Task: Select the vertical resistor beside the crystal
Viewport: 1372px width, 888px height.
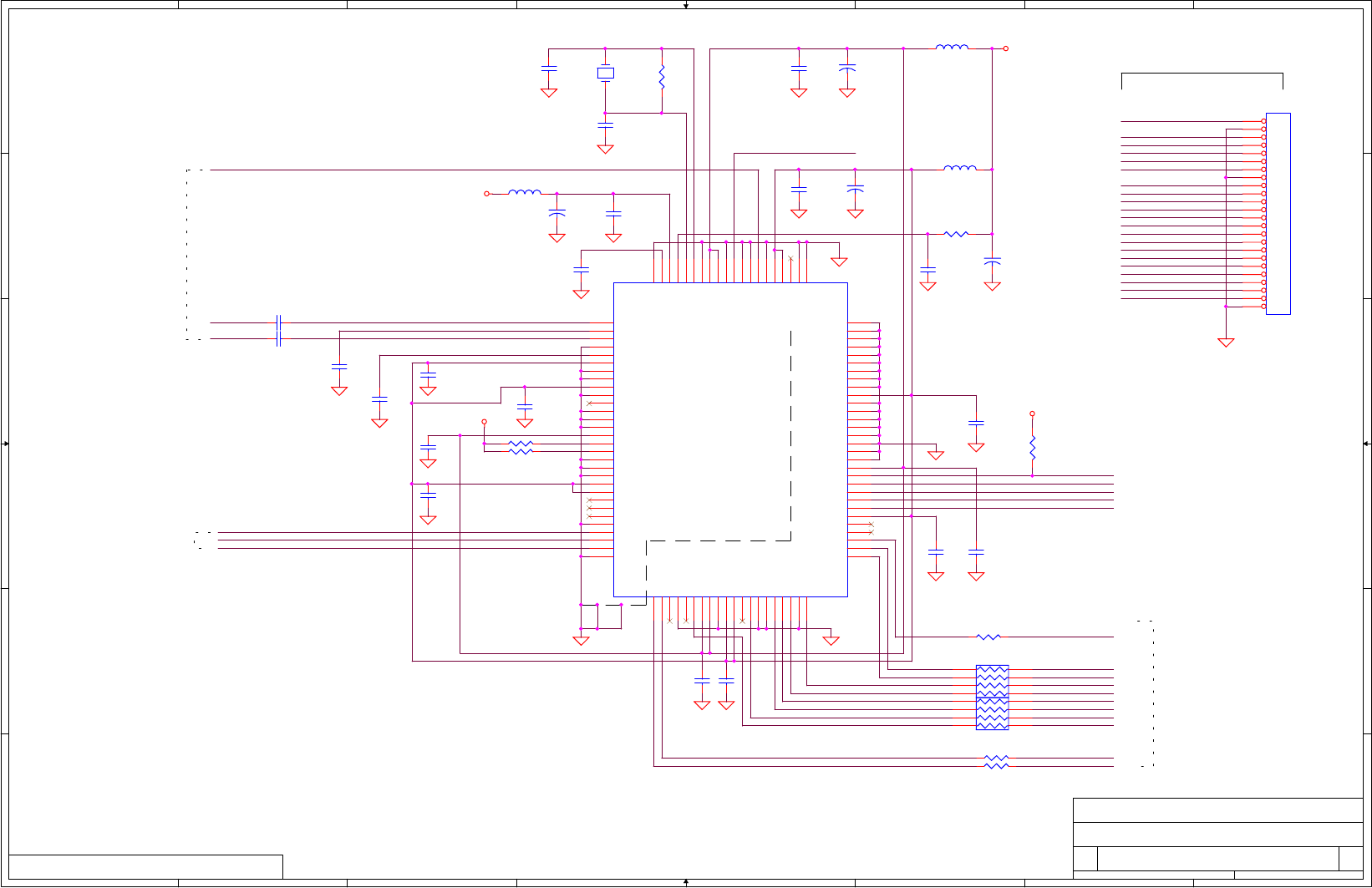Action: click(x=662, y=78)
